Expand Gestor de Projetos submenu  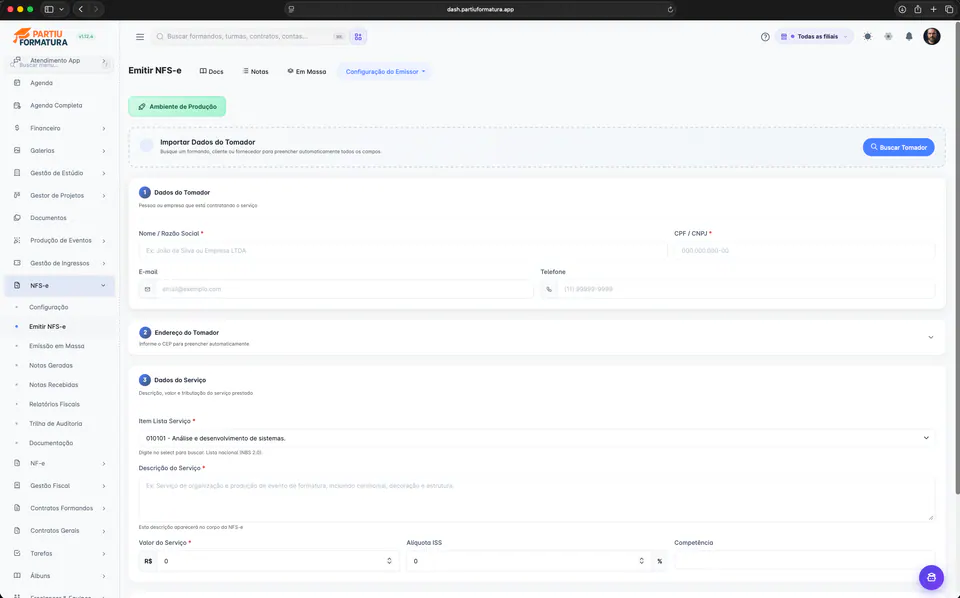click(x=103, y=196)
